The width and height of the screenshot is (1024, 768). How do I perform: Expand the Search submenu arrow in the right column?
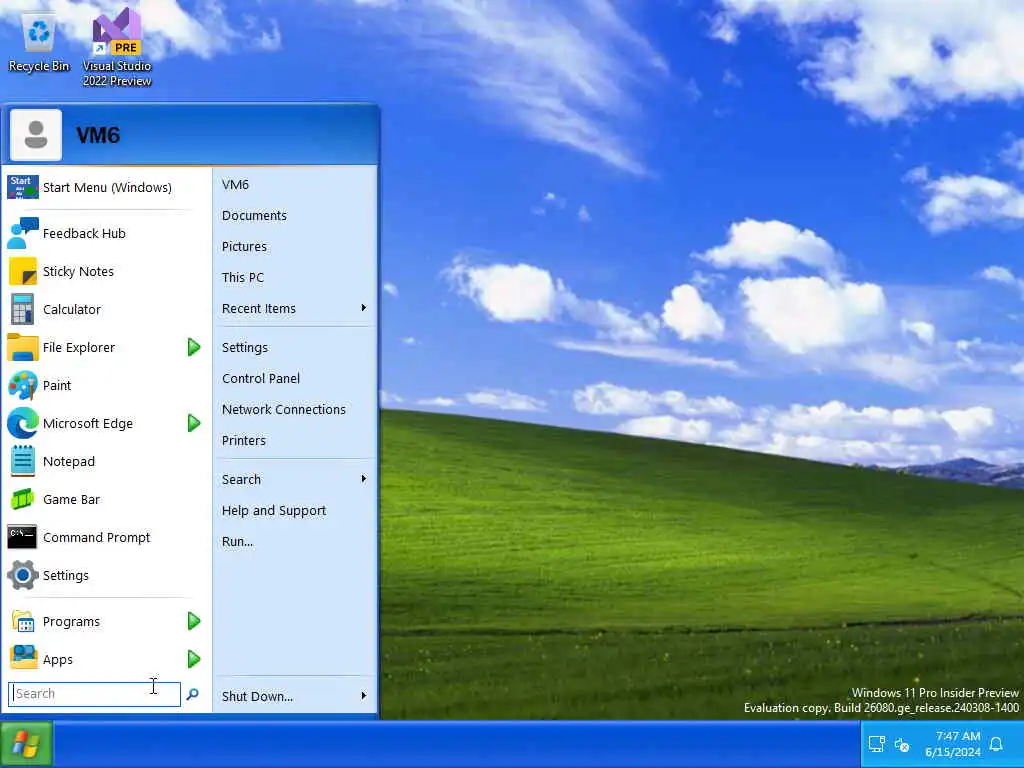[x=364, y=479]
